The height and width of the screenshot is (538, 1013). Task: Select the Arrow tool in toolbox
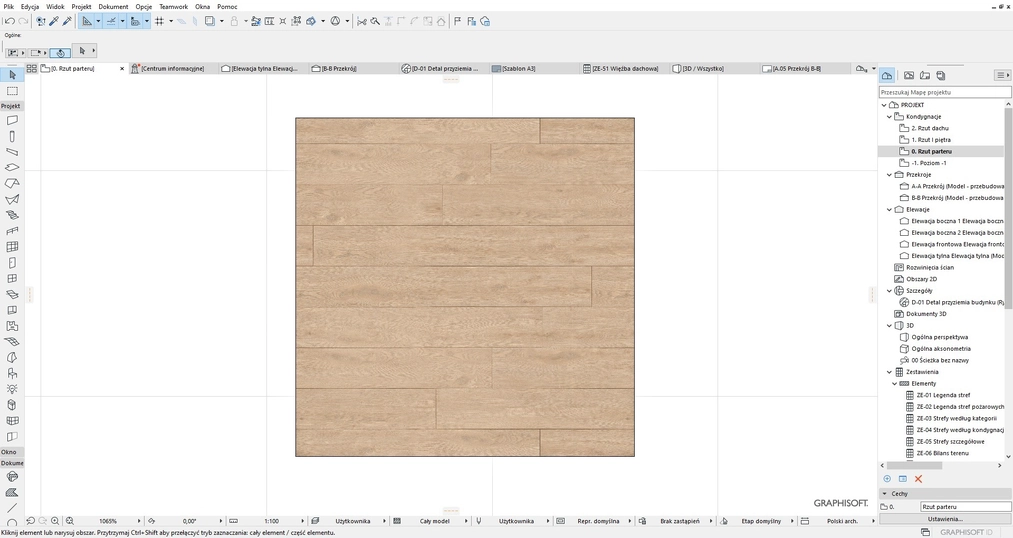(12, 75)
